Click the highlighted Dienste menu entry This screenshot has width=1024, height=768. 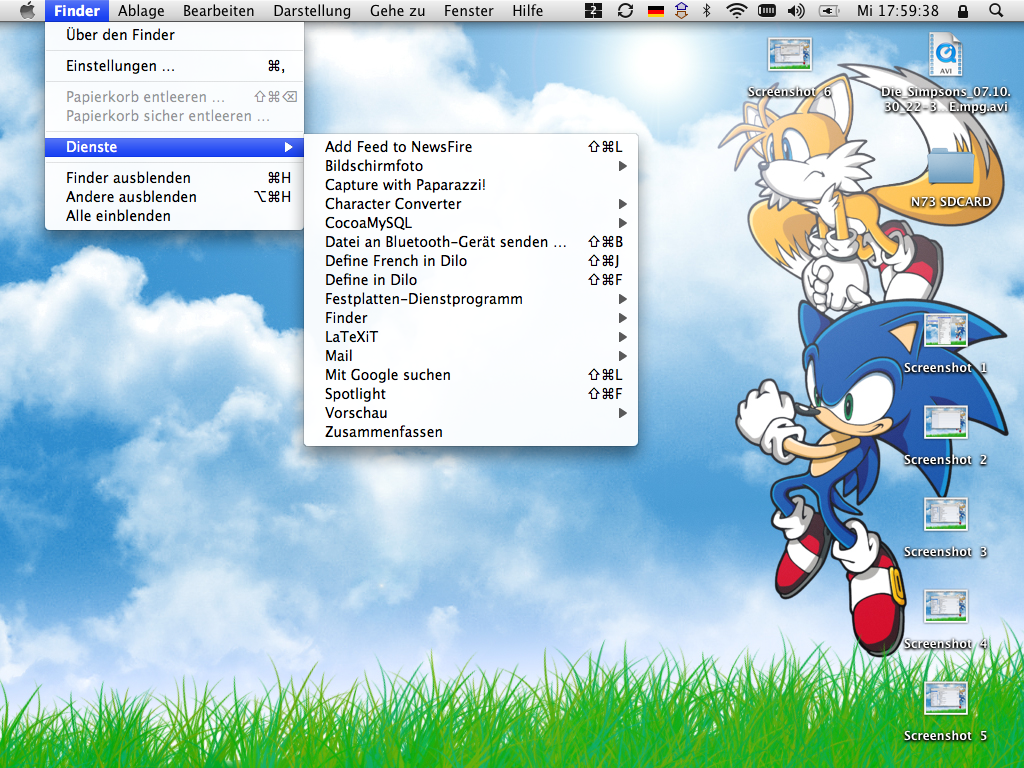pyautogui.click(x=174, y=147)
